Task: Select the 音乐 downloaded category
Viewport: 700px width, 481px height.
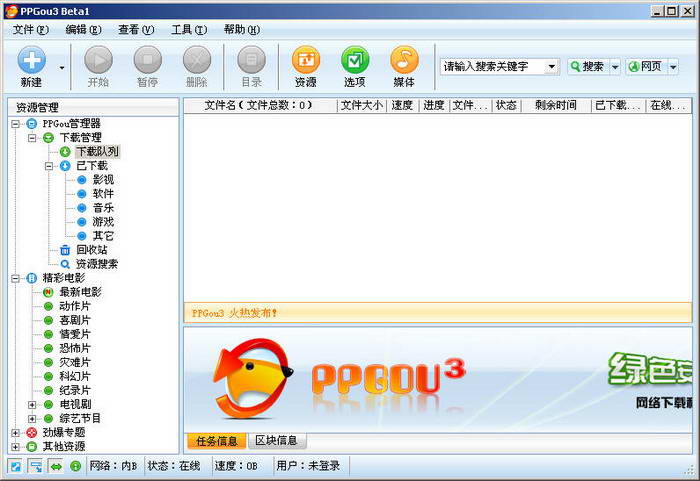Action: click(103, 208)
